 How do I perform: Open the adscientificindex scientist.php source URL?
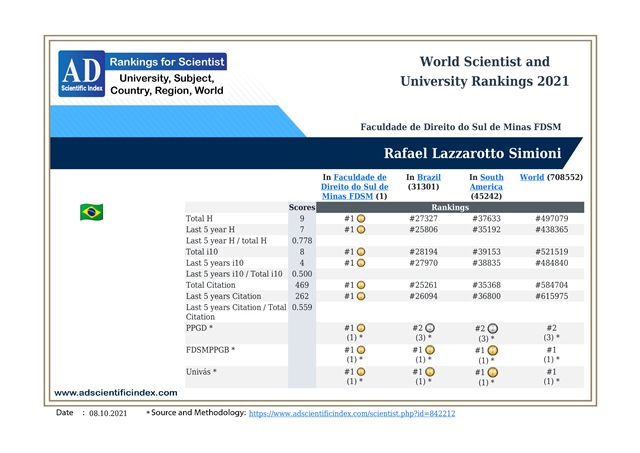352,413
